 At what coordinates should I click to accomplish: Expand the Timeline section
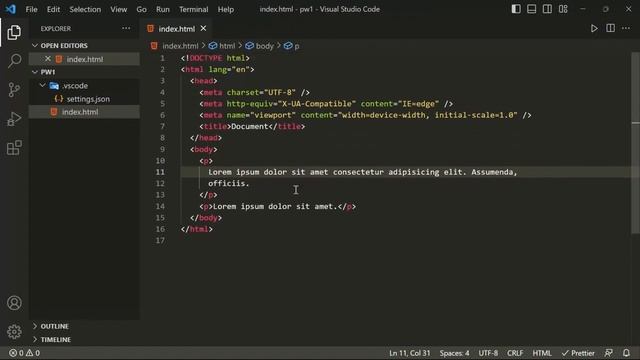56,339
